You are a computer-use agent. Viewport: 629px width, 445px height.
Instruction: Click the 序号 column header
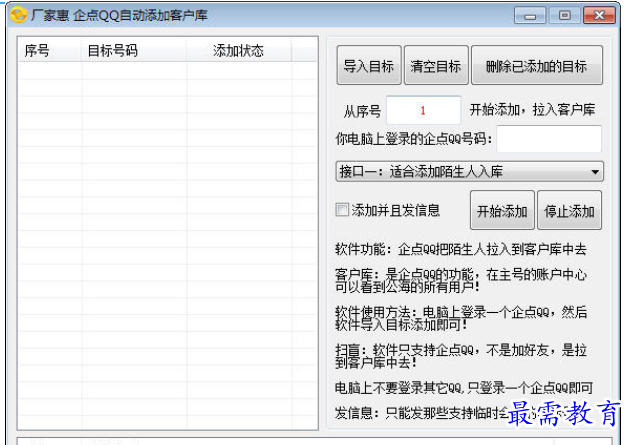(x=49, y=50)
